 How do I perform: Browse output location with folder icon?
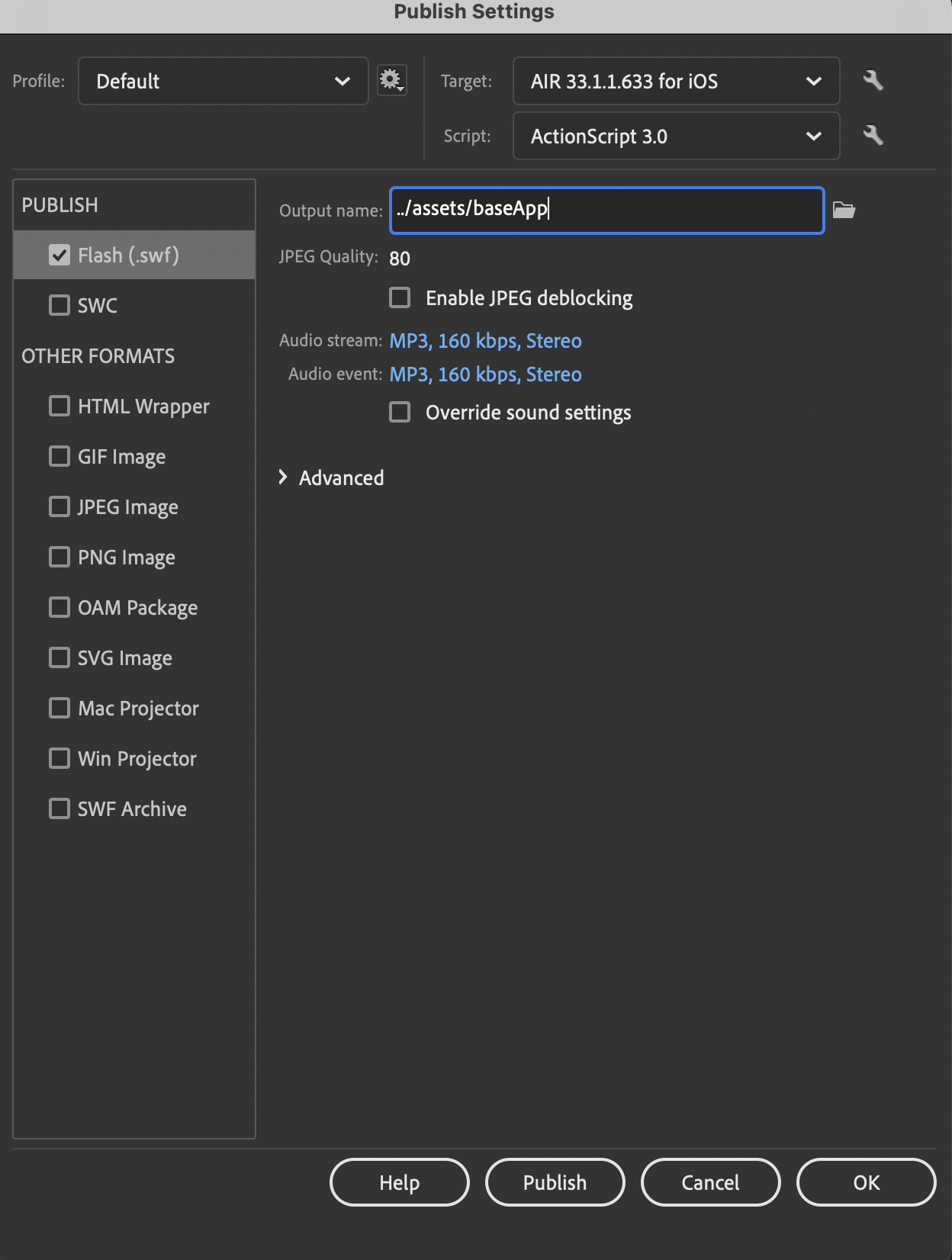coord(844,210)
